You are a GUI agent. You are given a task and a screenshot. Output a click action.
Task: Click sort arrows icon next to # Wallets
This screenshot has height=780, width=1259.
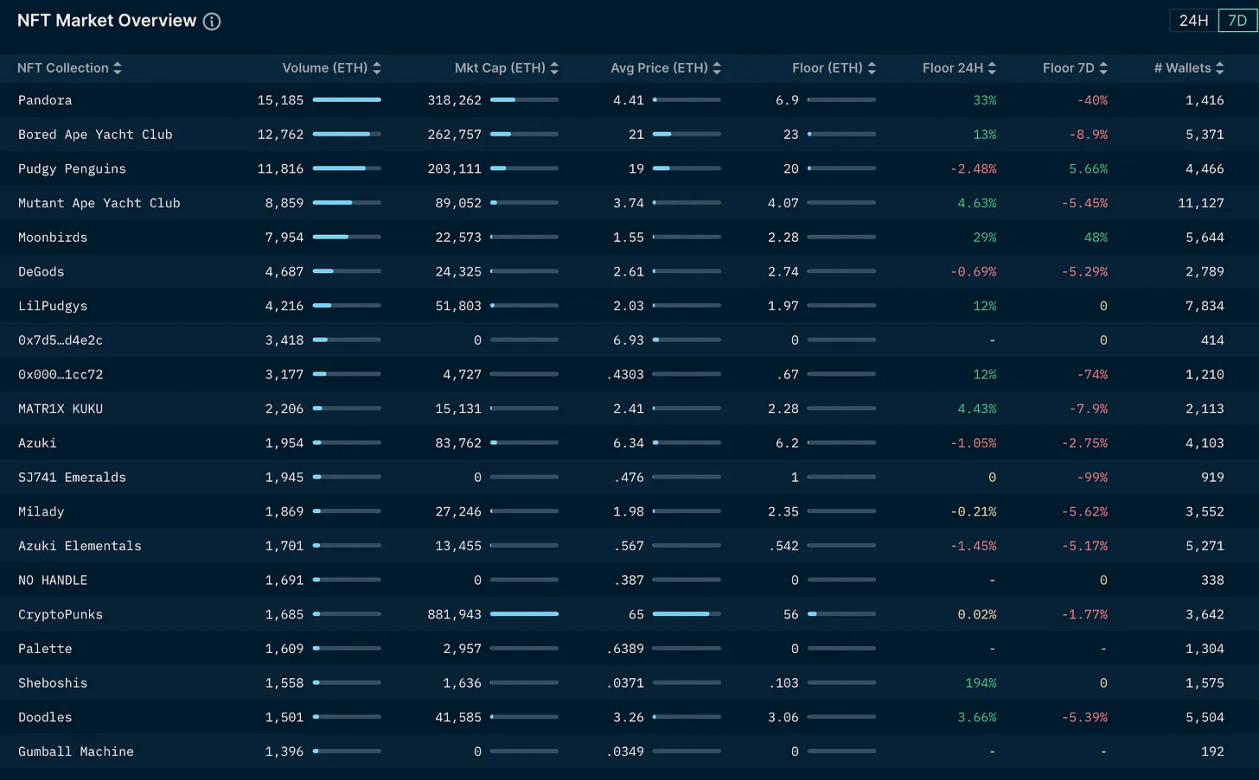tap(1220, 68)
